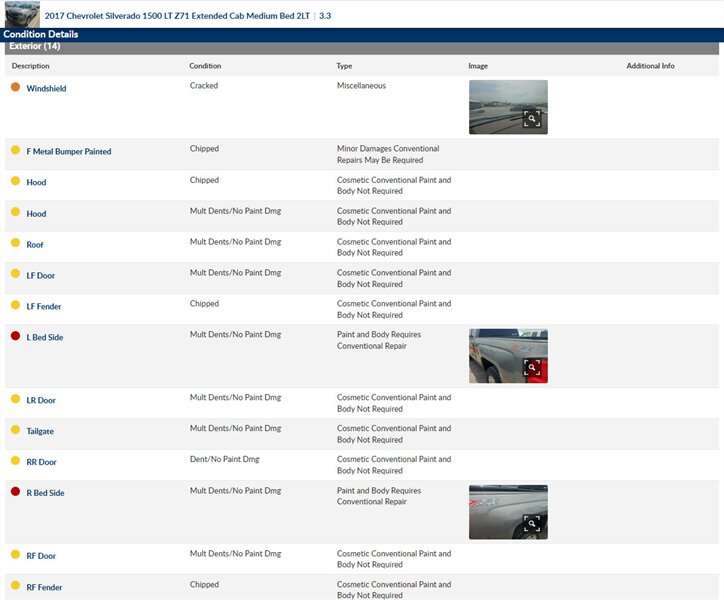Select Paint and Body Requires Repair for L Bed Side
The width and height of the screenshot is (724, 600).
[x=379, y=340]
